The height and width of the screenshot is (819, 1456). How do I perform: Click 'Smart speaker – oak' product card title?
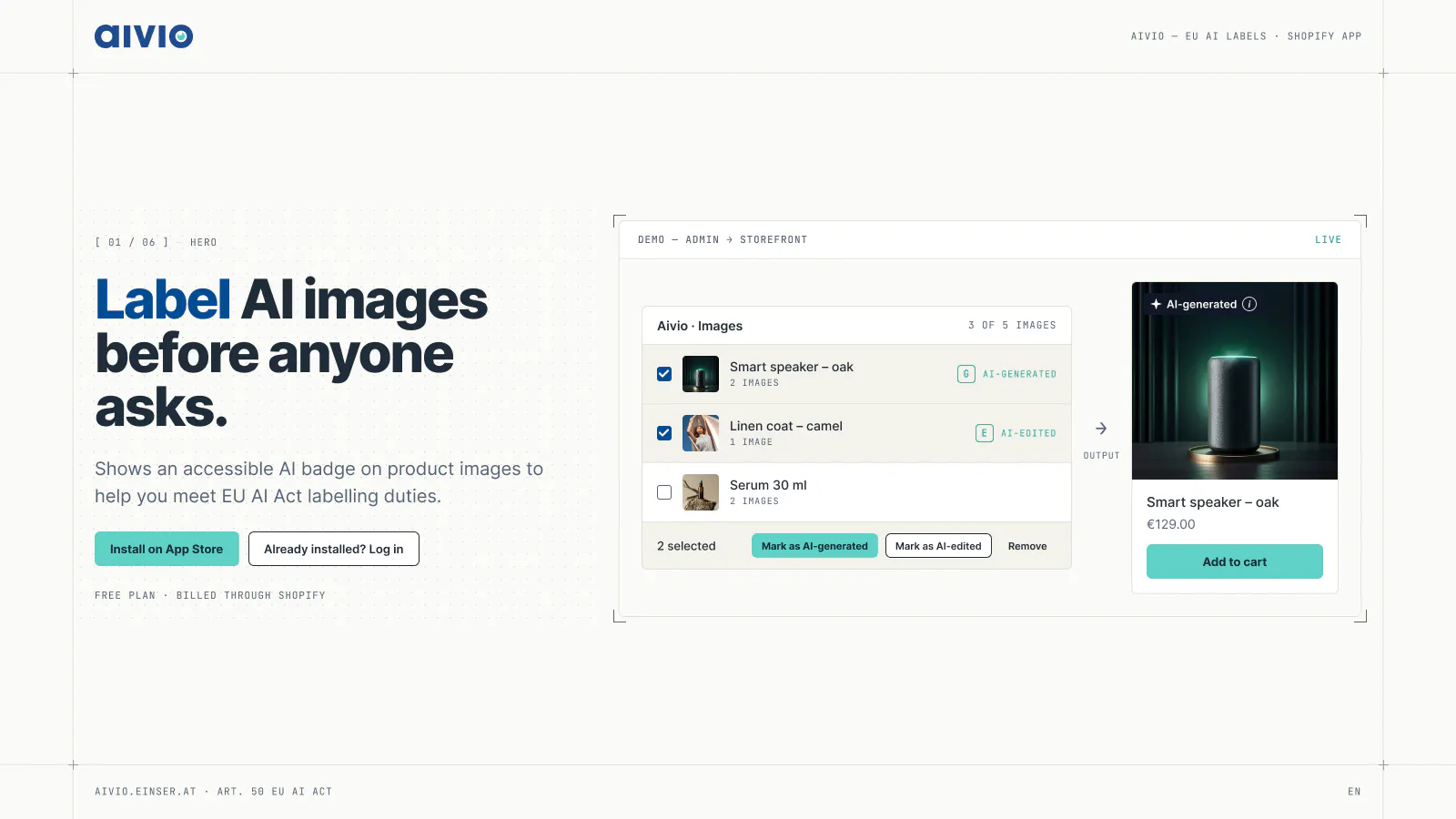1213,502
